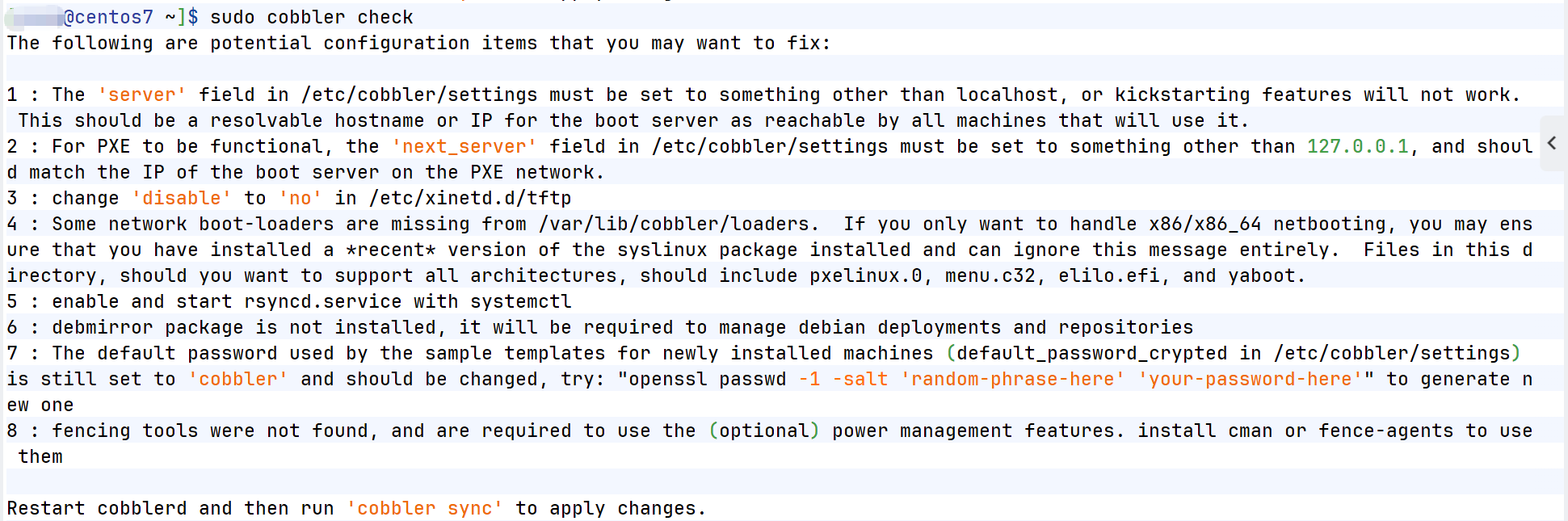This screenshot has height=521, width=1568.
Task: Click the 'next_server' highlighted string
Action: [x=464, y=146]
